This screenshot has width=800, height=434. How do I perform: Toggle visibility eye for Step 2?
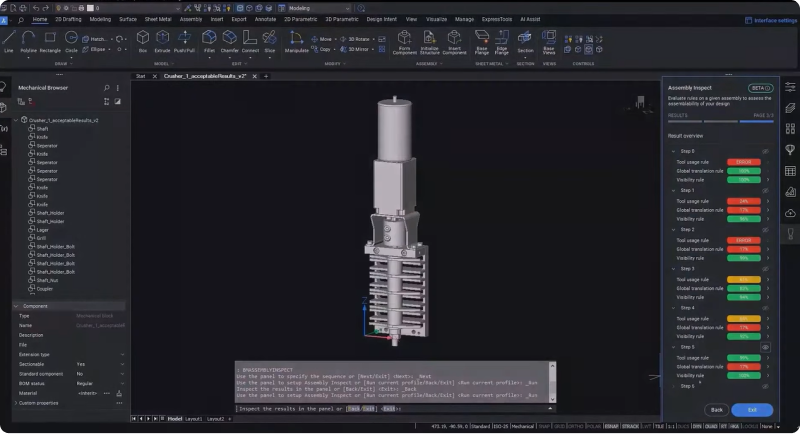tap(765, 229)
